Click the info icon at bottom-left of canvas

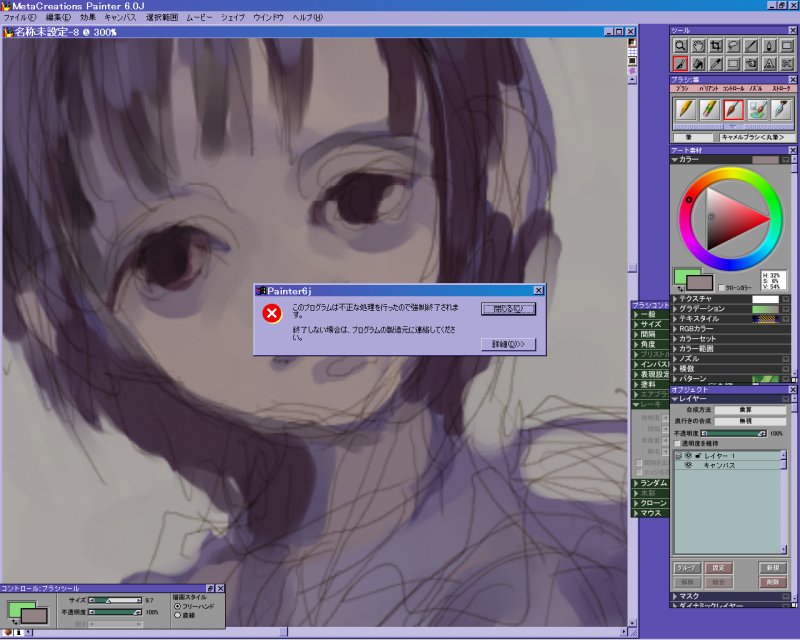[19, 633]
